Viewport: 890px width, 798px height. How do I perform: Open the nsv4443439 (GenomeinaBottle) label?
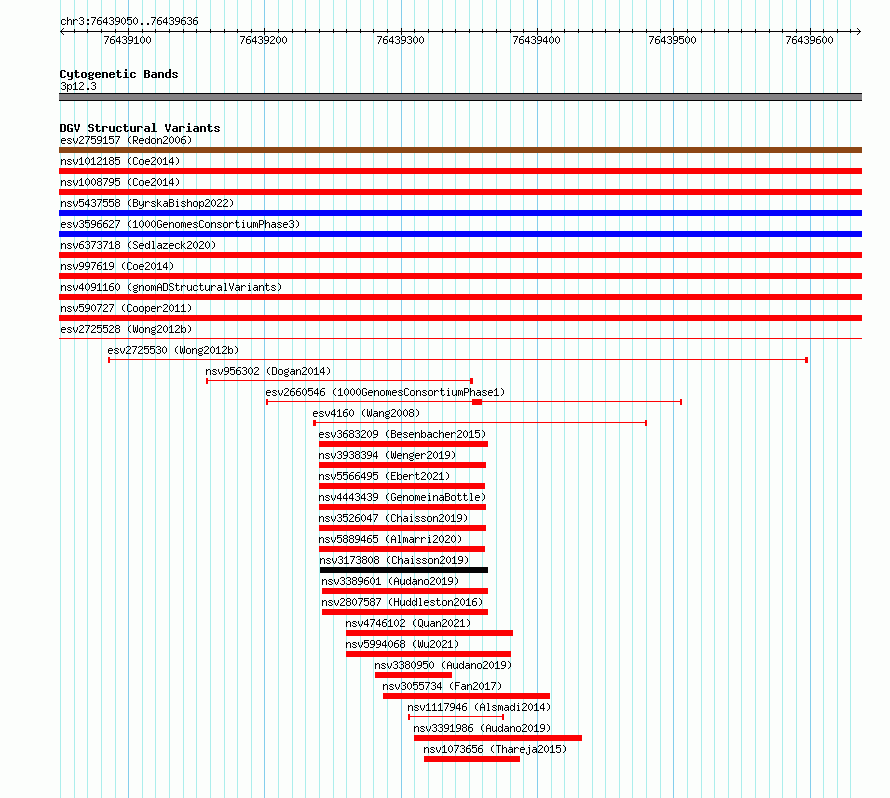point(402,497)
